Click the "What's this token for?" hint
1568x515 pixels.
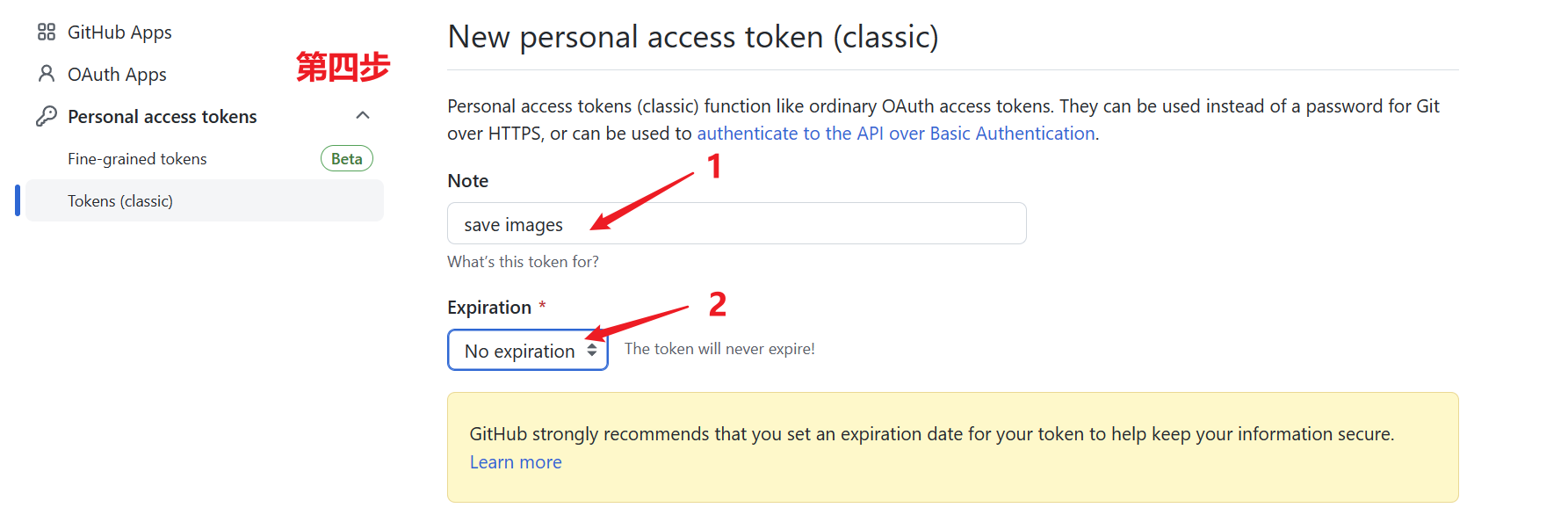click(523, 262)
